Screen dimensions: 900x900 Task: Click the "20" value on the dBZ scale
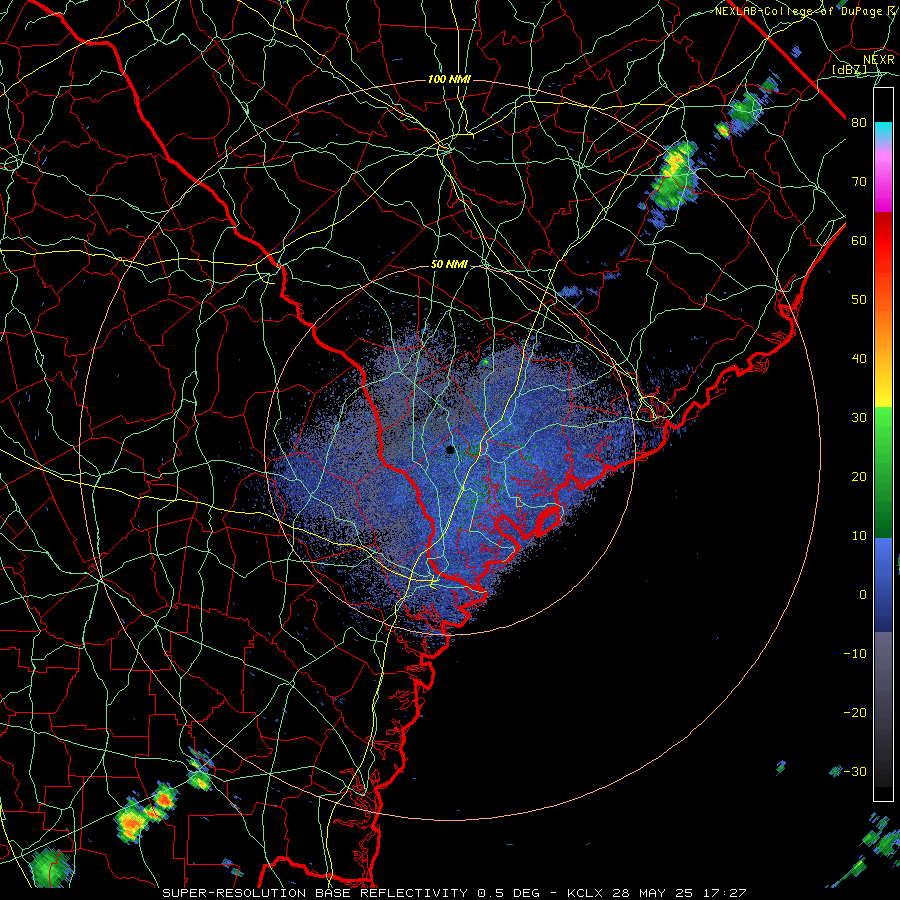[x=859, y=477]
